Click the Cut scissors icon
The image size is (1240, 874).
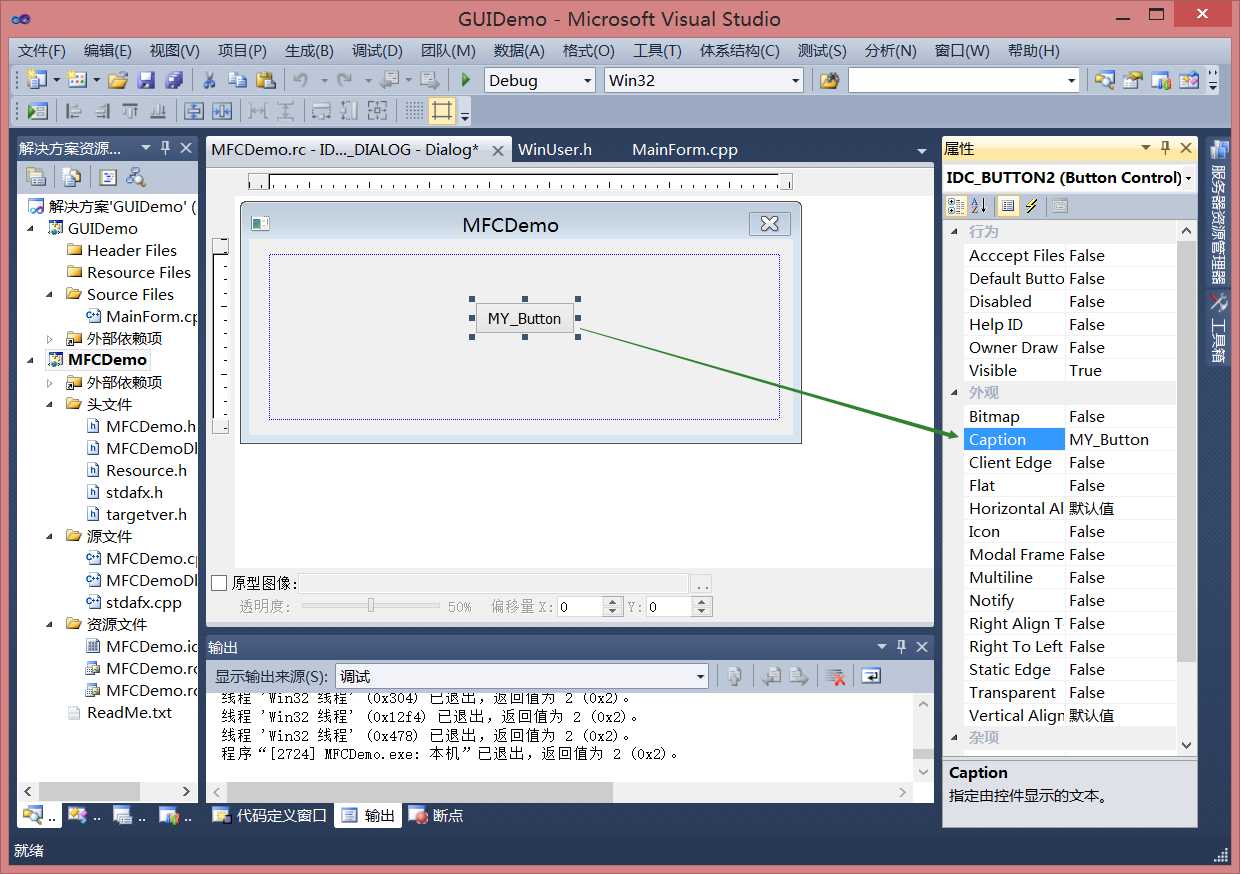pyautogui.click(x=209, y=81)
